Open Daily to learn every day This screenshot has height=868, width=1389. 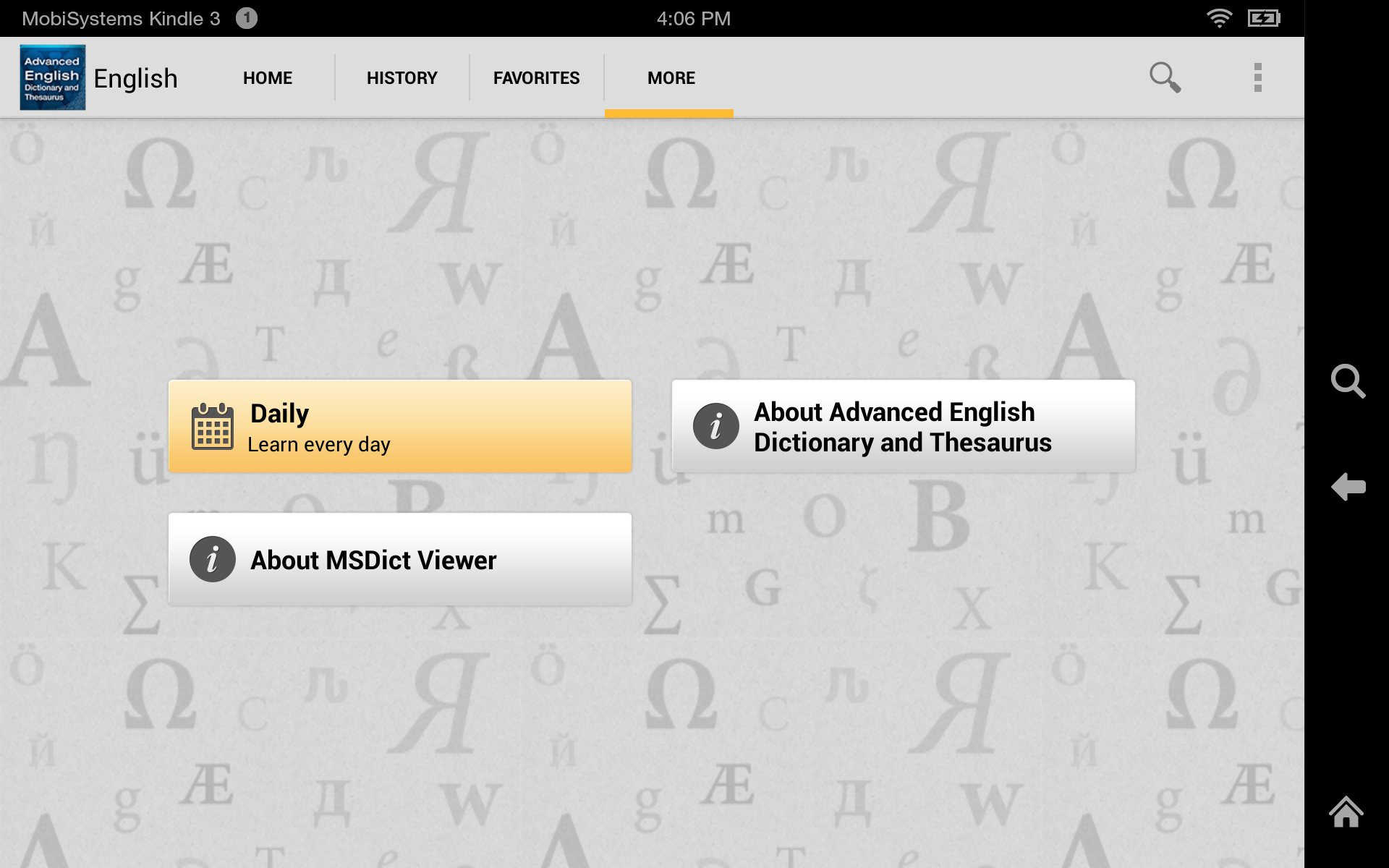coord(399,426)
